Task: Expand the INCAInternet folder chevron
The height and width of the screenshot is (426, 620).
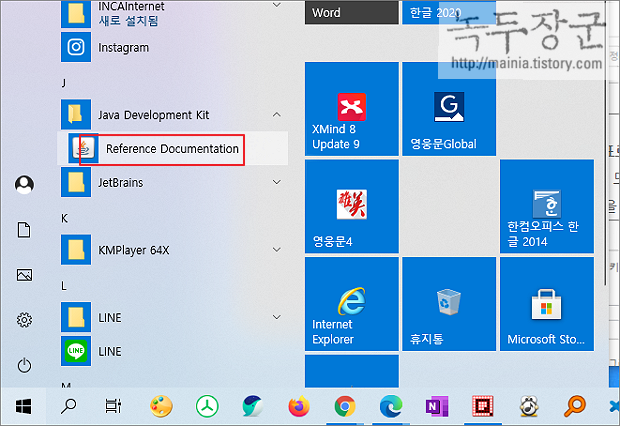Action: (x=277, y=5)
